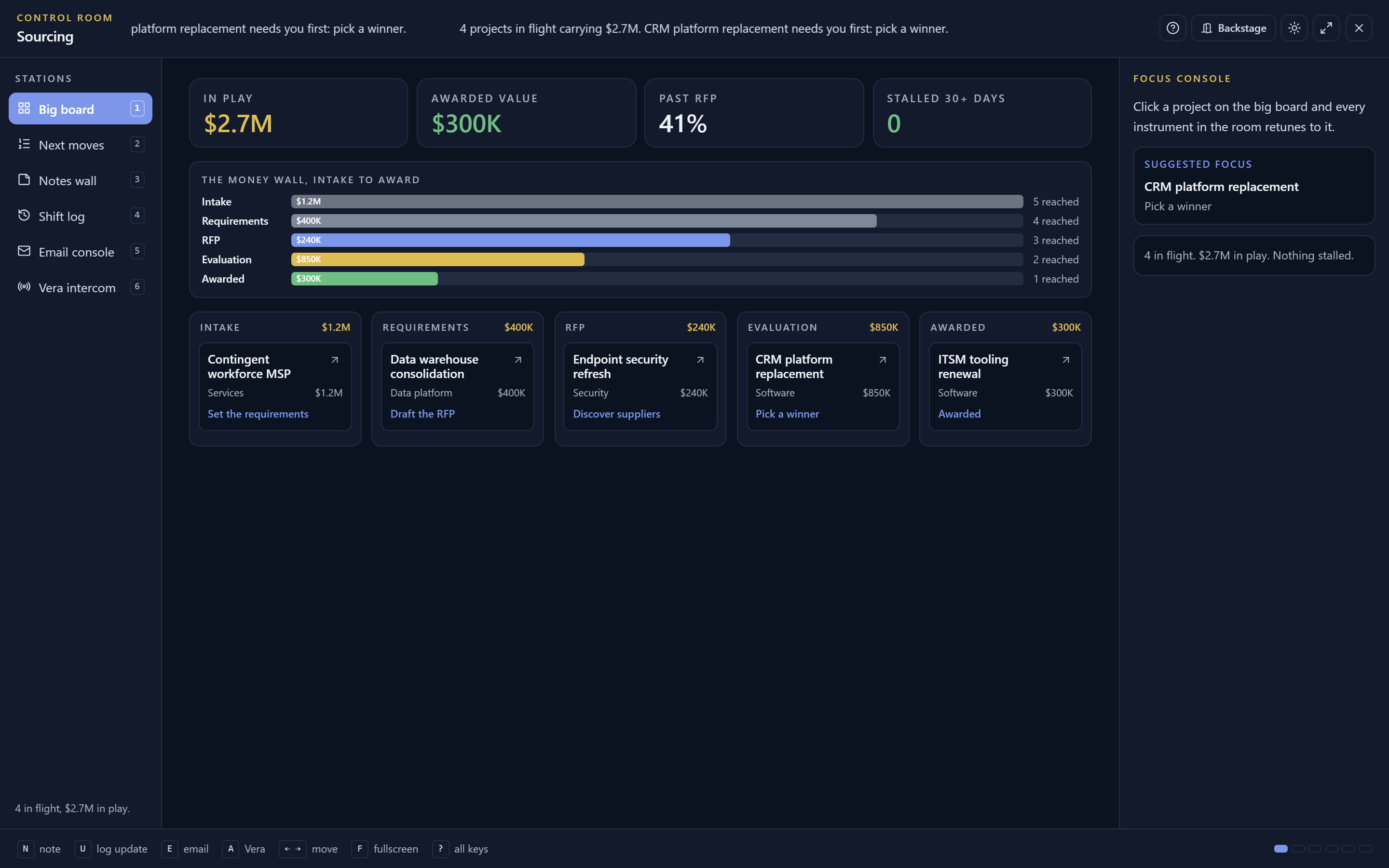Click the Email console envelope icon
The height and width of the screenshot is (868, 1389).
(24, 251)
